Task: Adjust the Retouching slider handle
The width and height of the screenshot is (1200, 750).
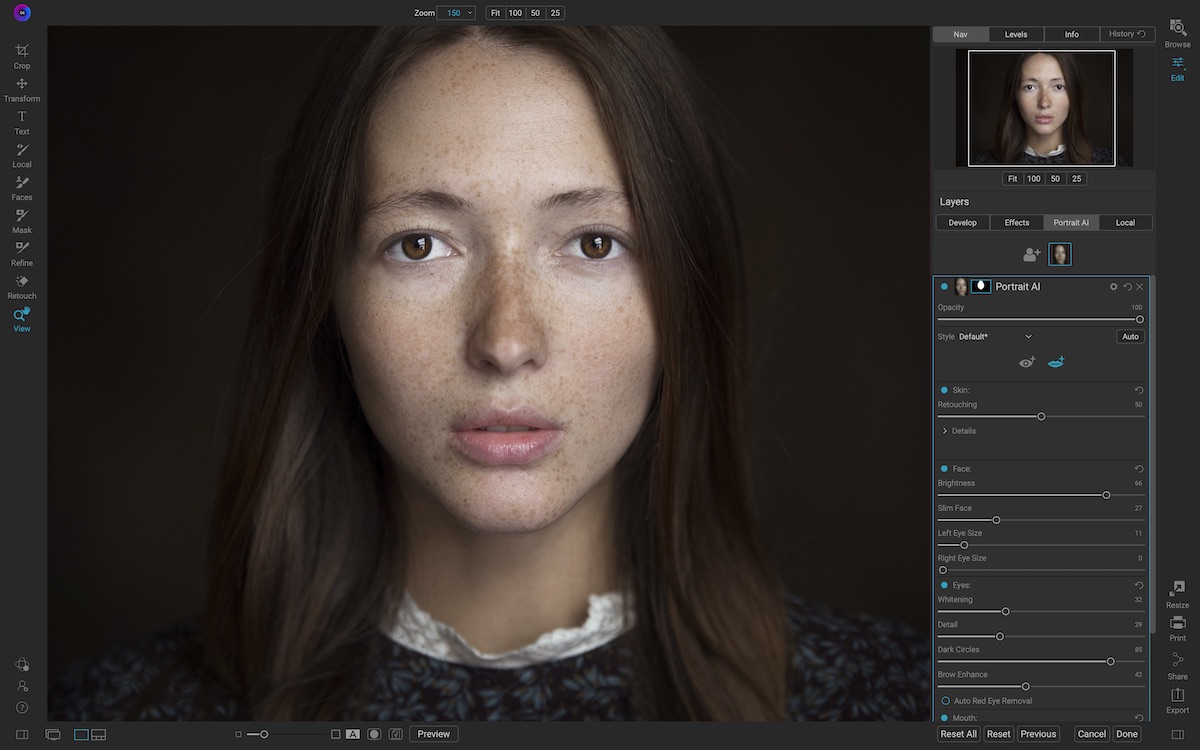Action: point(1043,416)
